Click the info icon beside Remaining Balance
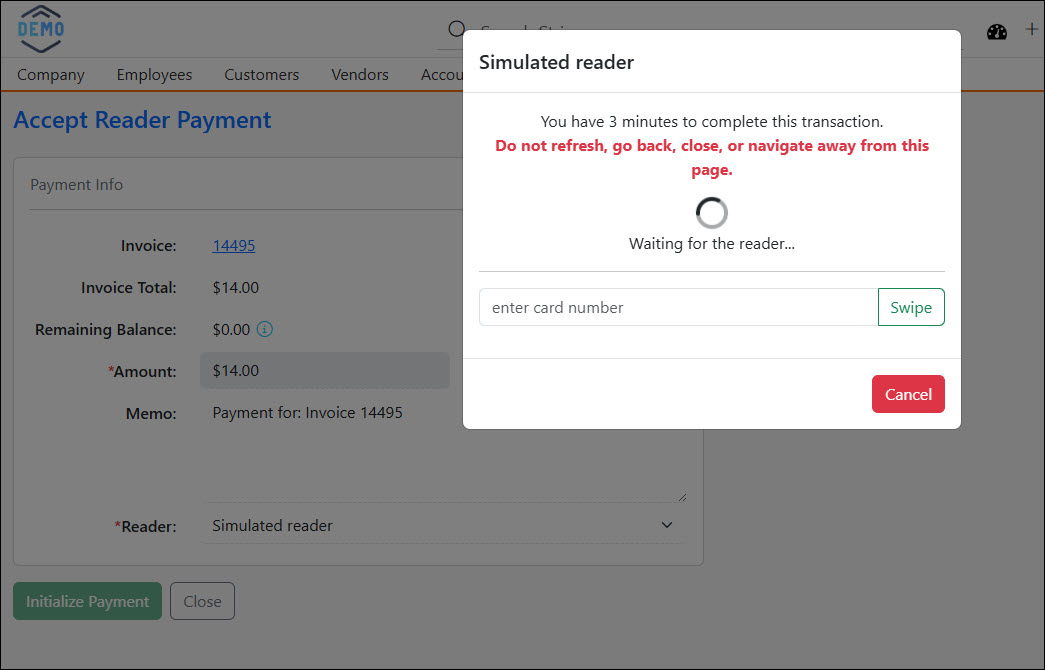The height and width of the screenshot is (670, 1045). click(264, 329)
